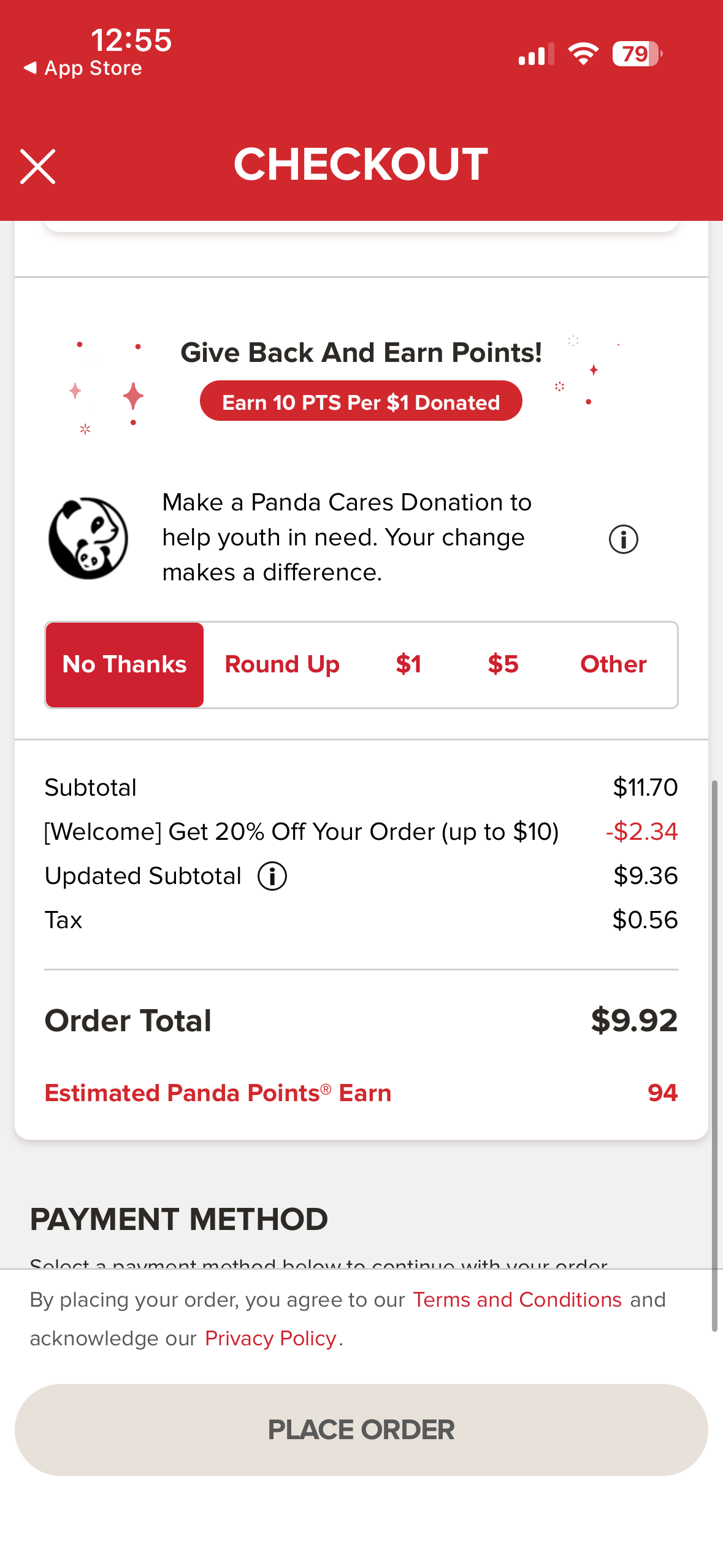Viewport: 723px width, 1568px height.
Task: Tap the Wi-Fi status icon
Action: point(583,54)
